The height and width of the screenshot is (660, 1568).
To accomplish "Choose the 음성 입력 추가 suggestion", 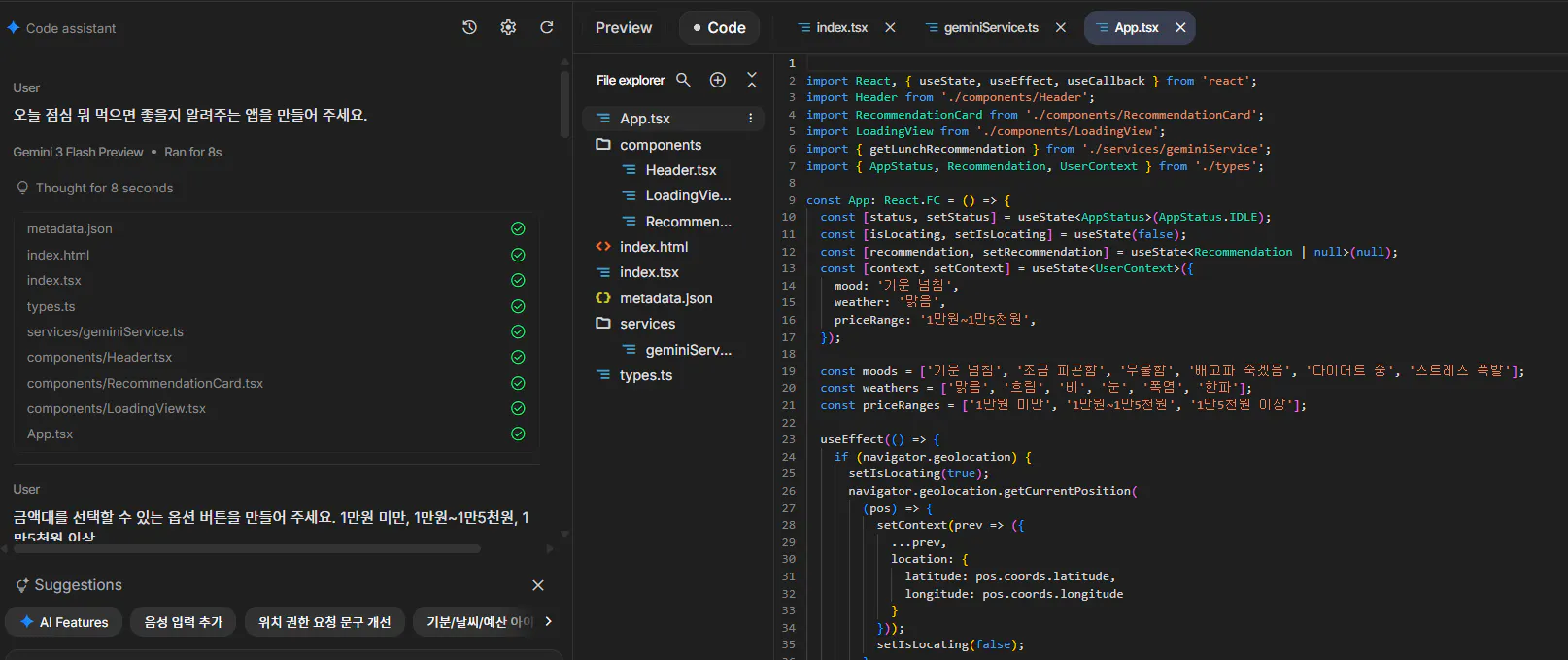I will click(183, 622).
